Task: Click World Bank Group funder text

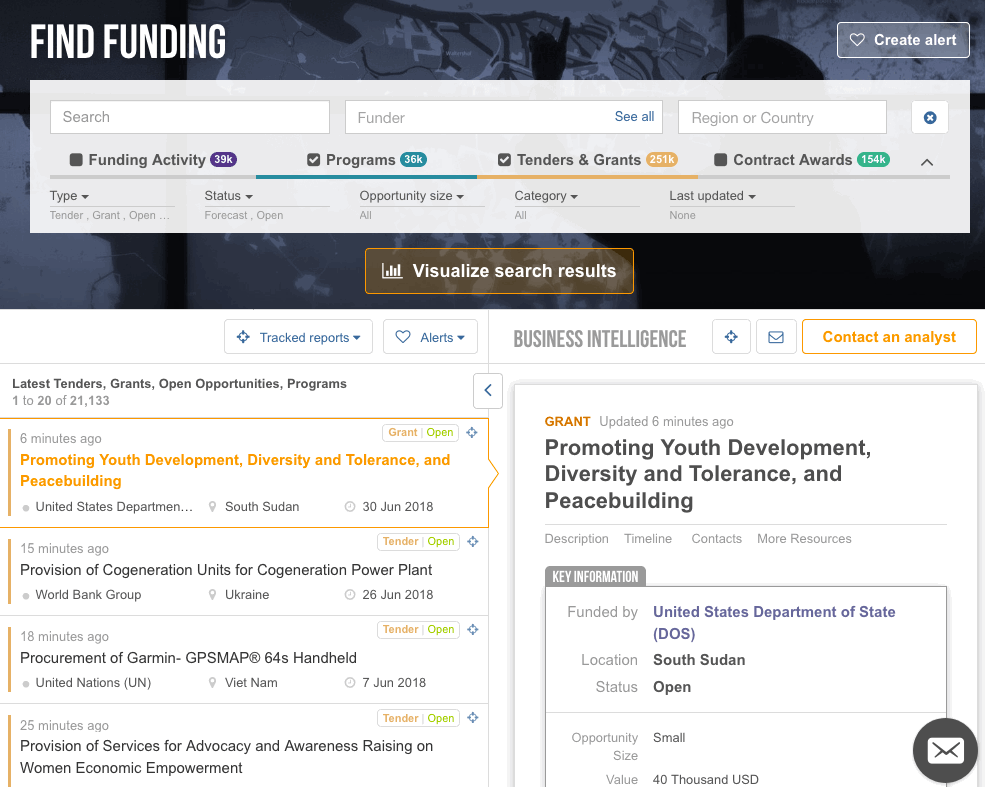Action: click(88, 594)
